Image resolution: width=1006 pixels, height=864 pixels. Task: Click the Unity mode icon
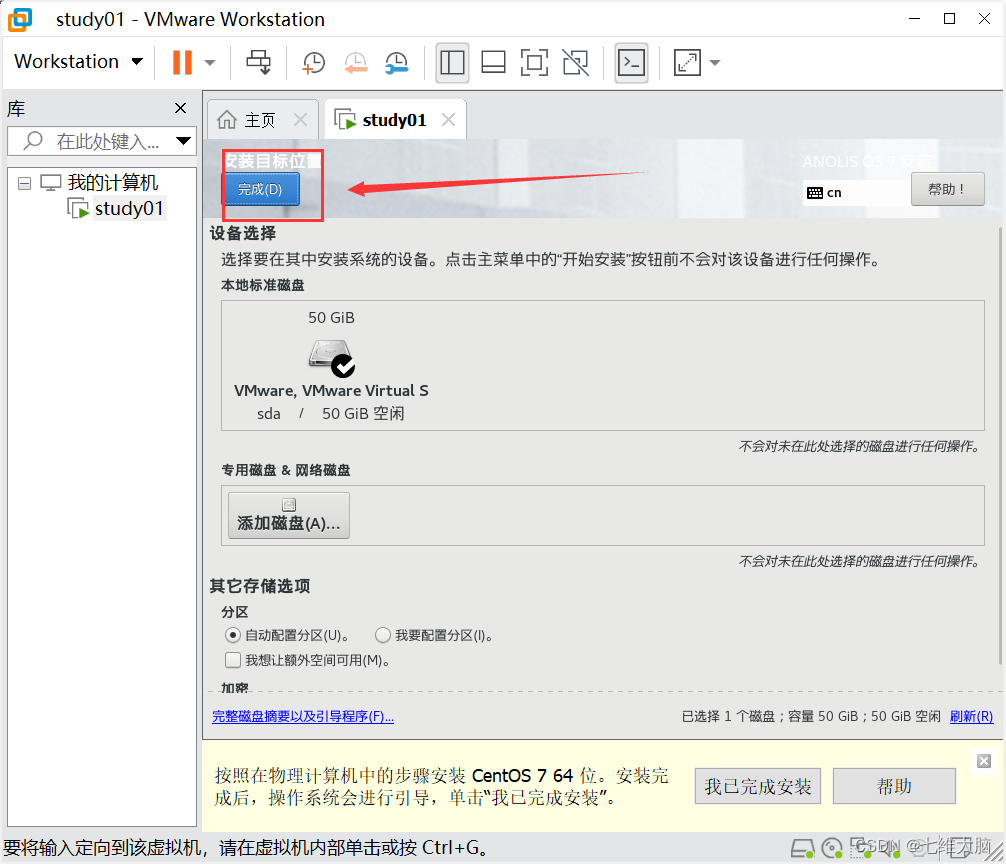point(575,62)
